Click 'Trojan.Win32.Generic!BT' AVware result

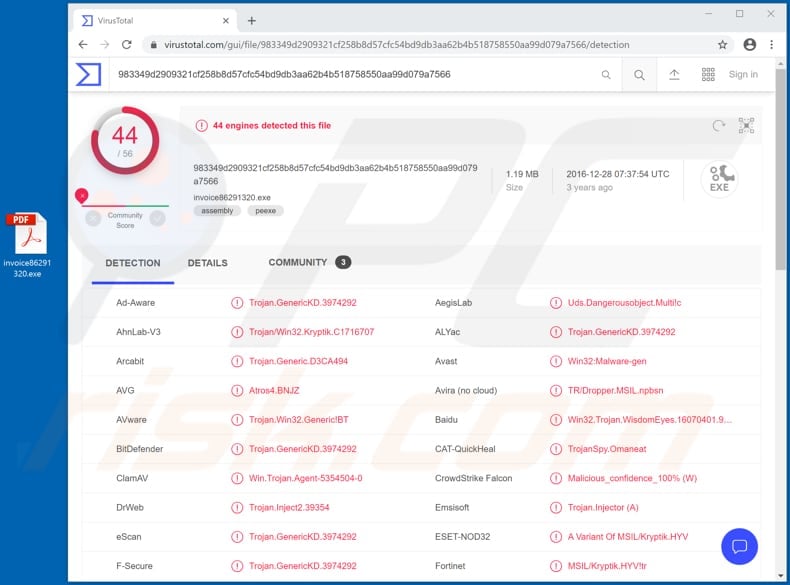click(299, 420)
